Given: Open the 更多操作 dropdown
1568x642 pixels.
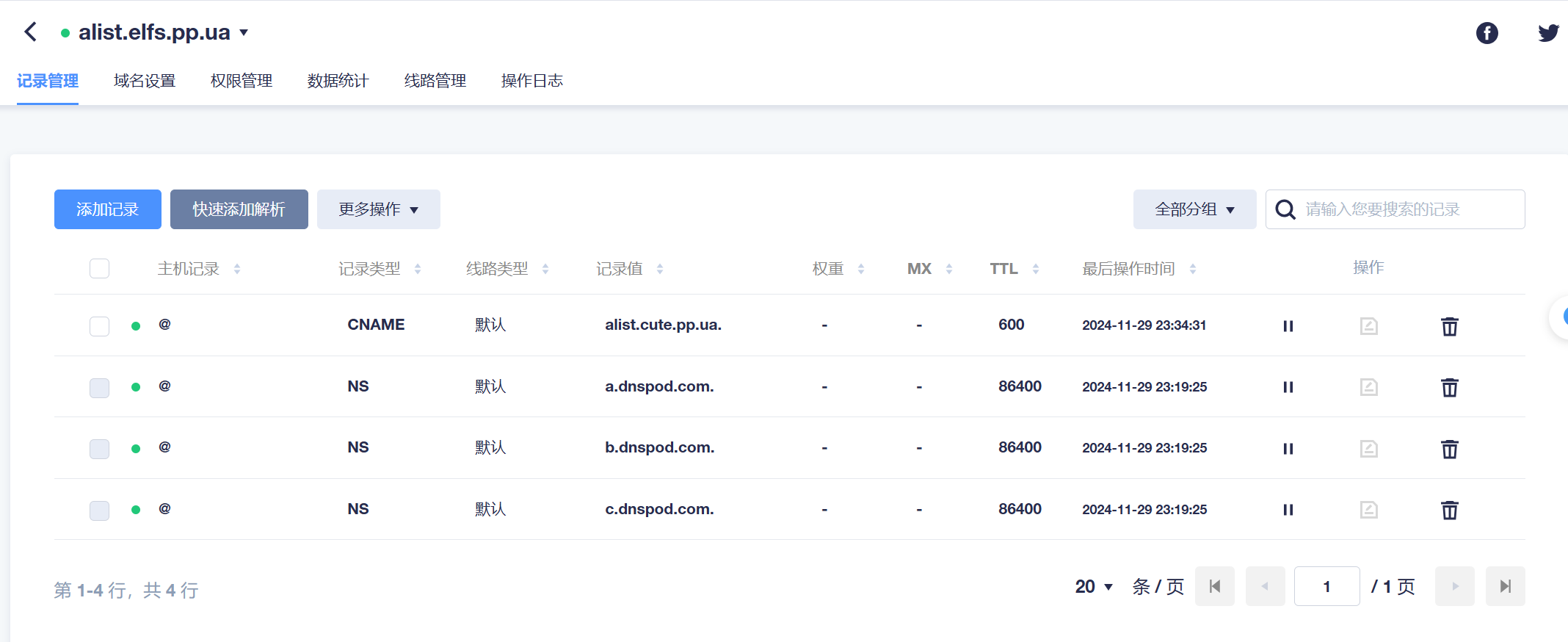Looking at the screenshot, I should [x=379, y=209].
